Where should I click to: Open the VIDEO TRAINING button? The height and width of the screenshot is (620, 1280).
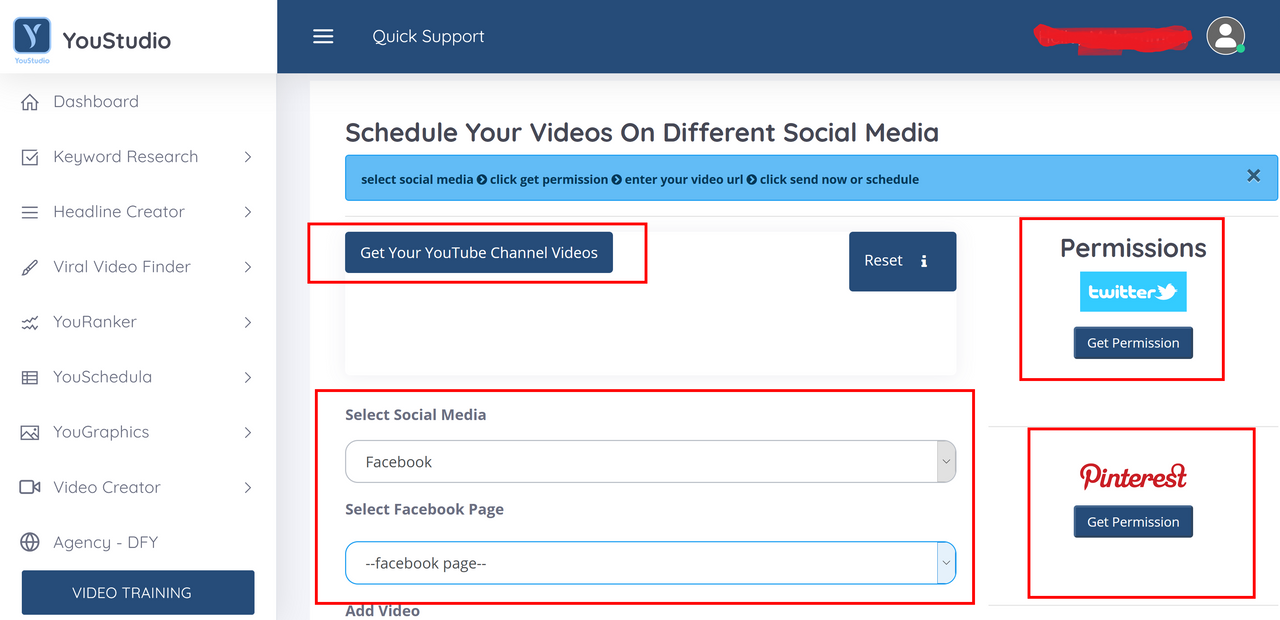[138, 593]
